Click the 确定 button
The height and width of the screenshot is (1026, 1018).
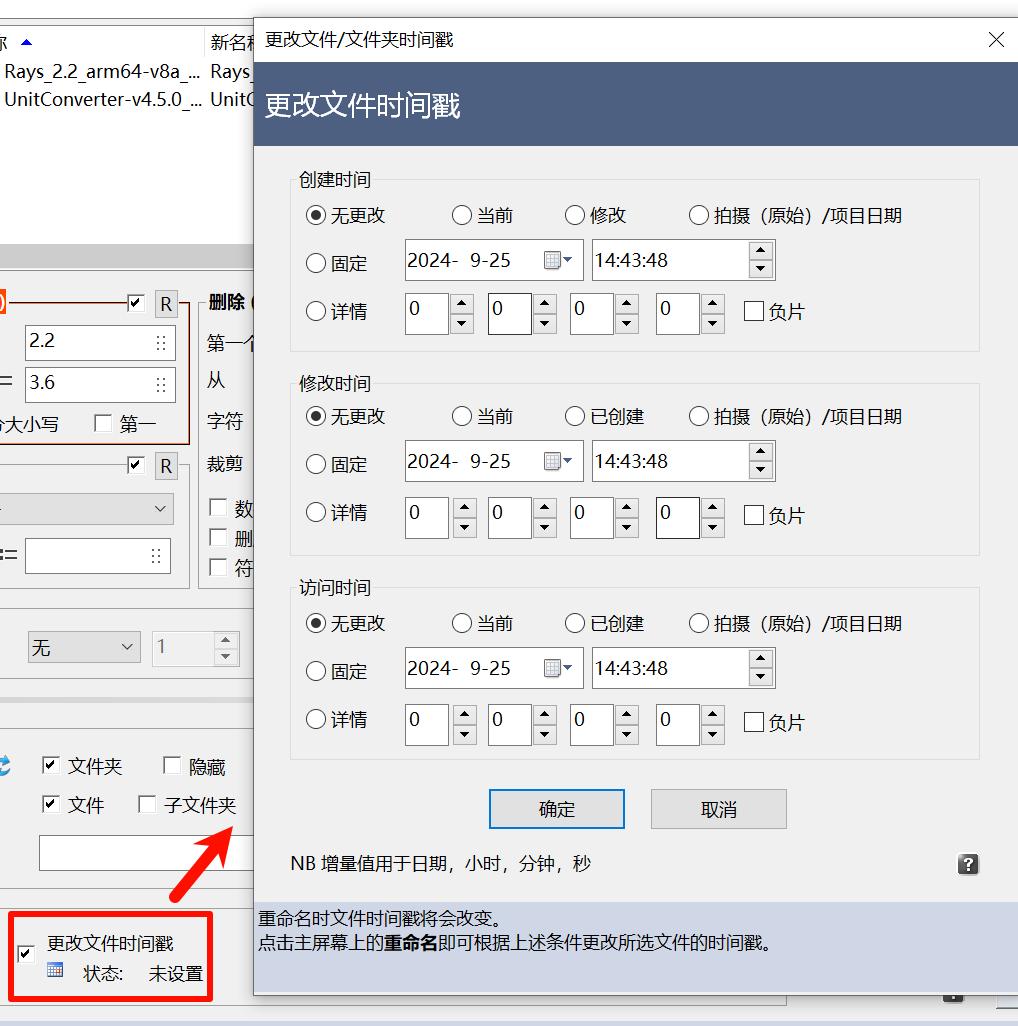pyautogui.click(x=556, y=809)
